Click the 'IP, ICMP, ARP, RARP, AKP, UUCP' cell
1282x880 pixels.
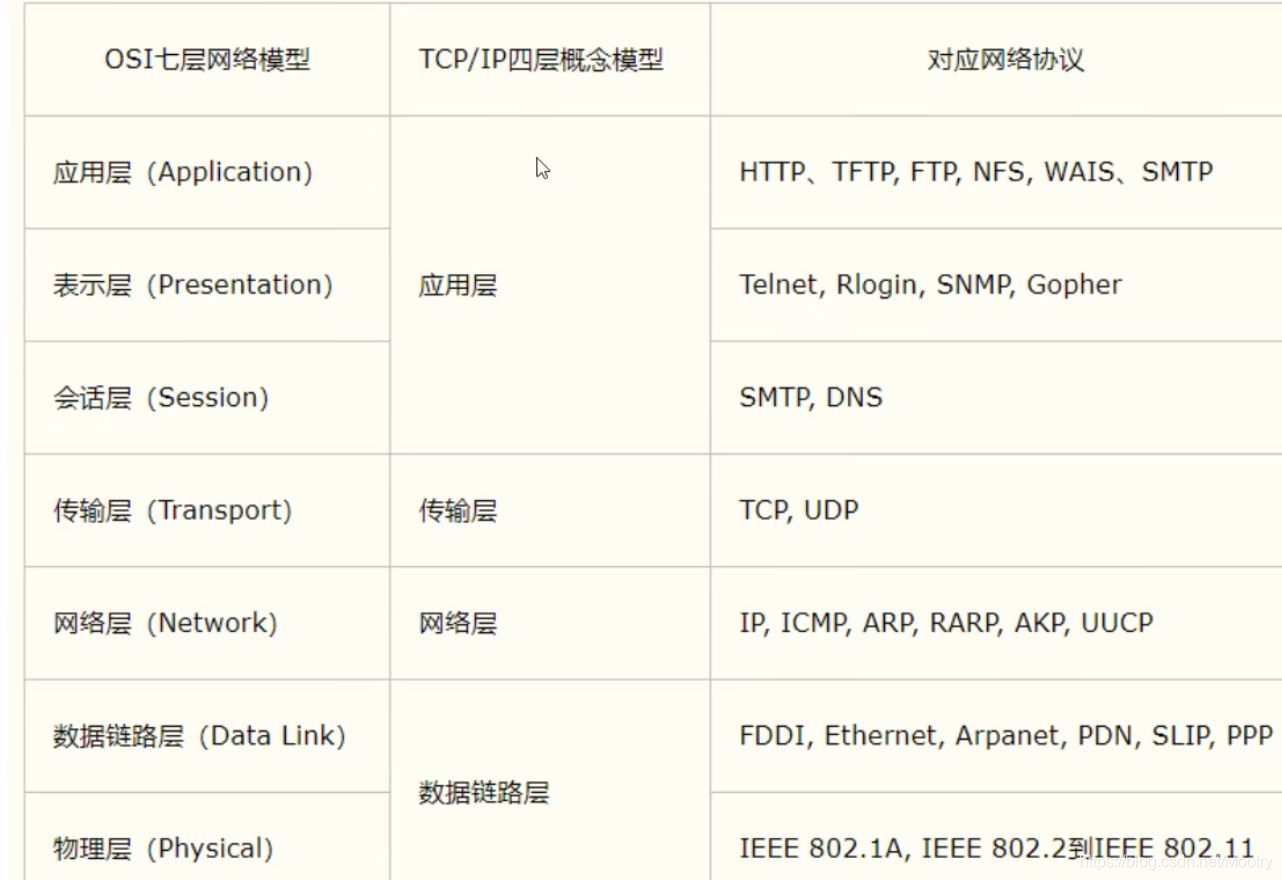coord(996,624)
